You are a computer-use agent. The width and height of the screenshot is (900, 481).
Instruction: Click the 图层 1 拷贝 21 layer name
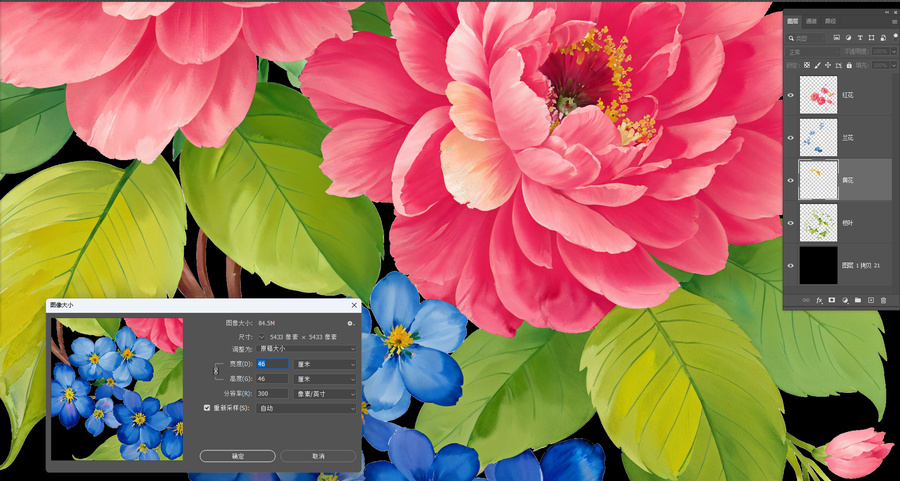[x=862, y=266]
